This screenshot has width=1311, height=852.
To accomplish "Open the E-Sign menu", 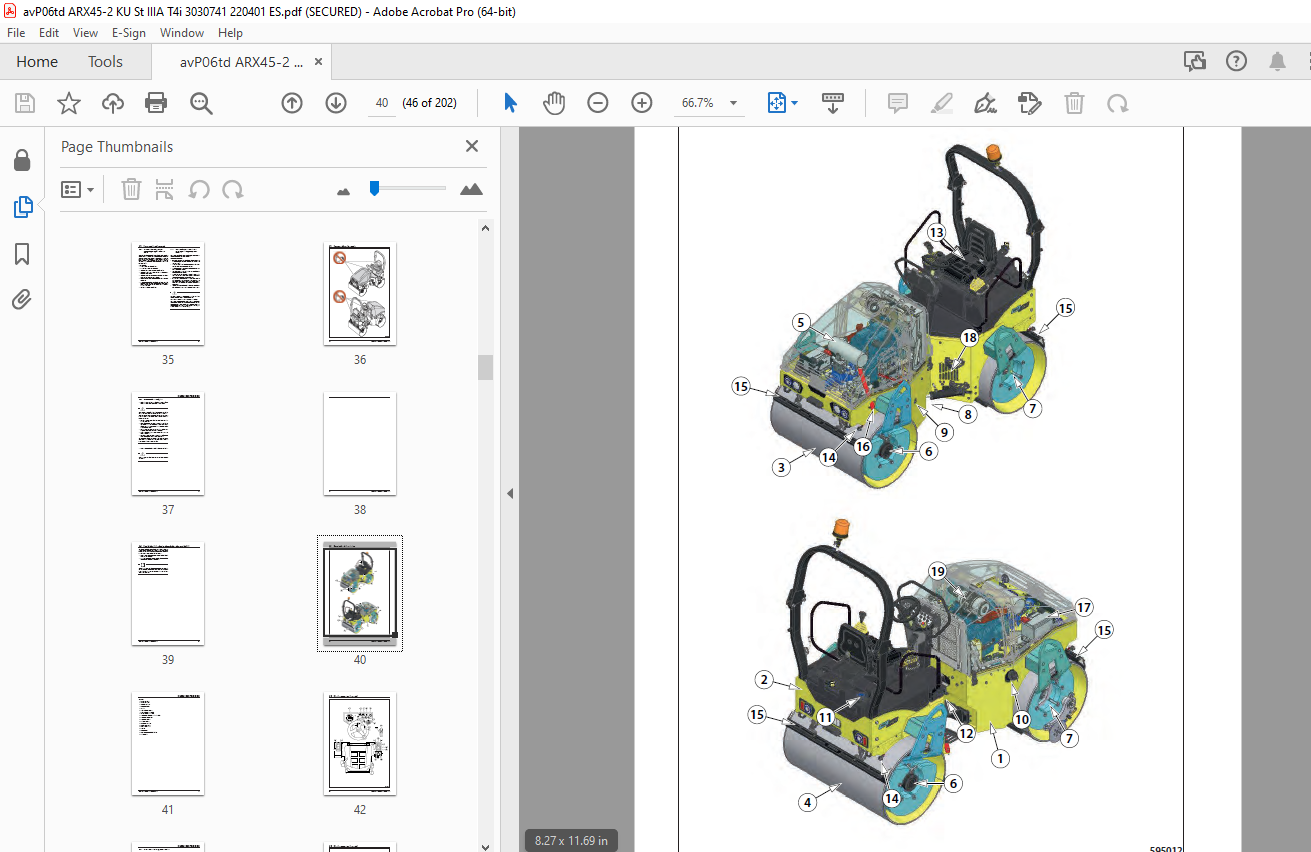I will click(x=129, y=32).
